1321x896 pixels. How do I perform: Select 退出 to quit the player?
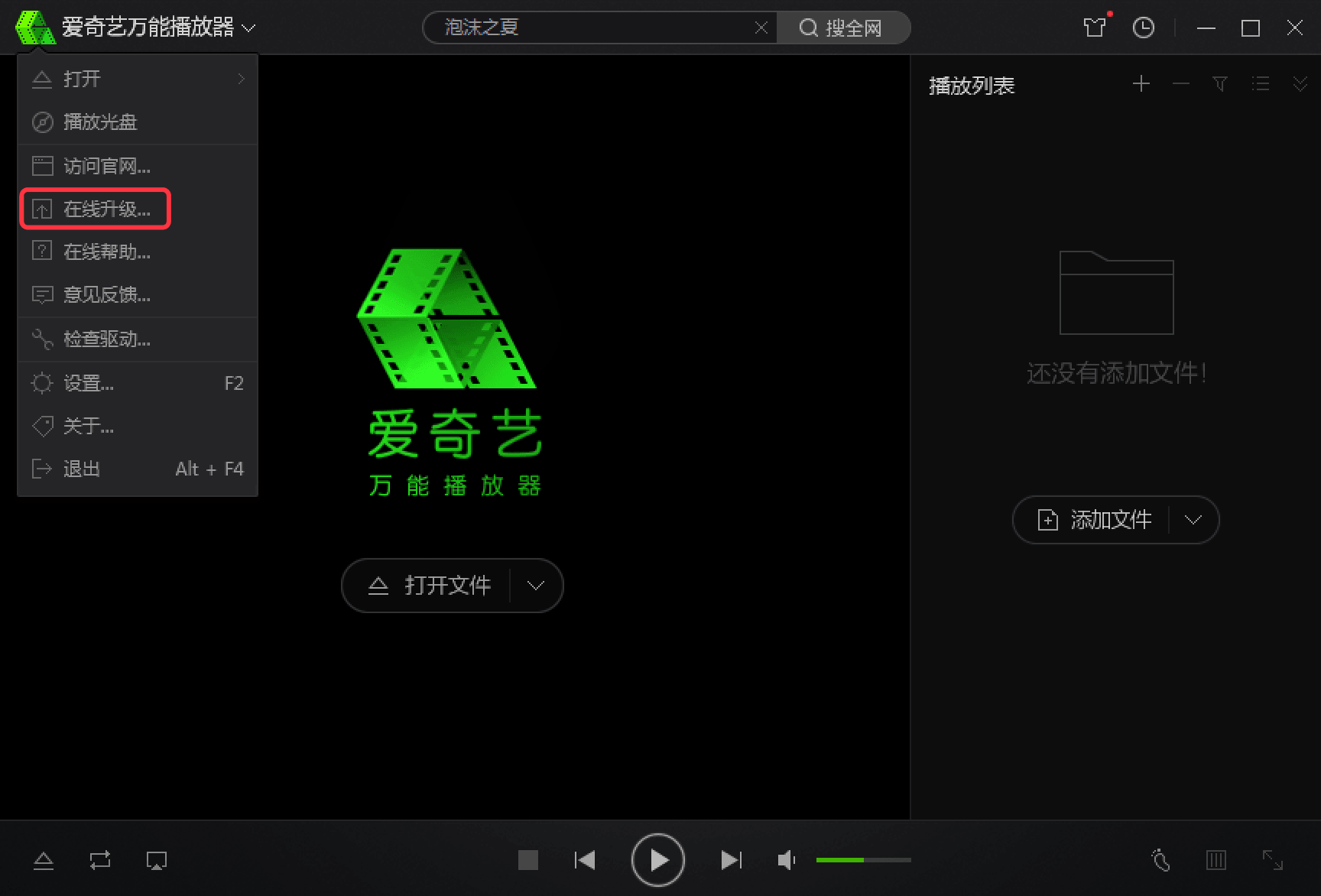138,469
